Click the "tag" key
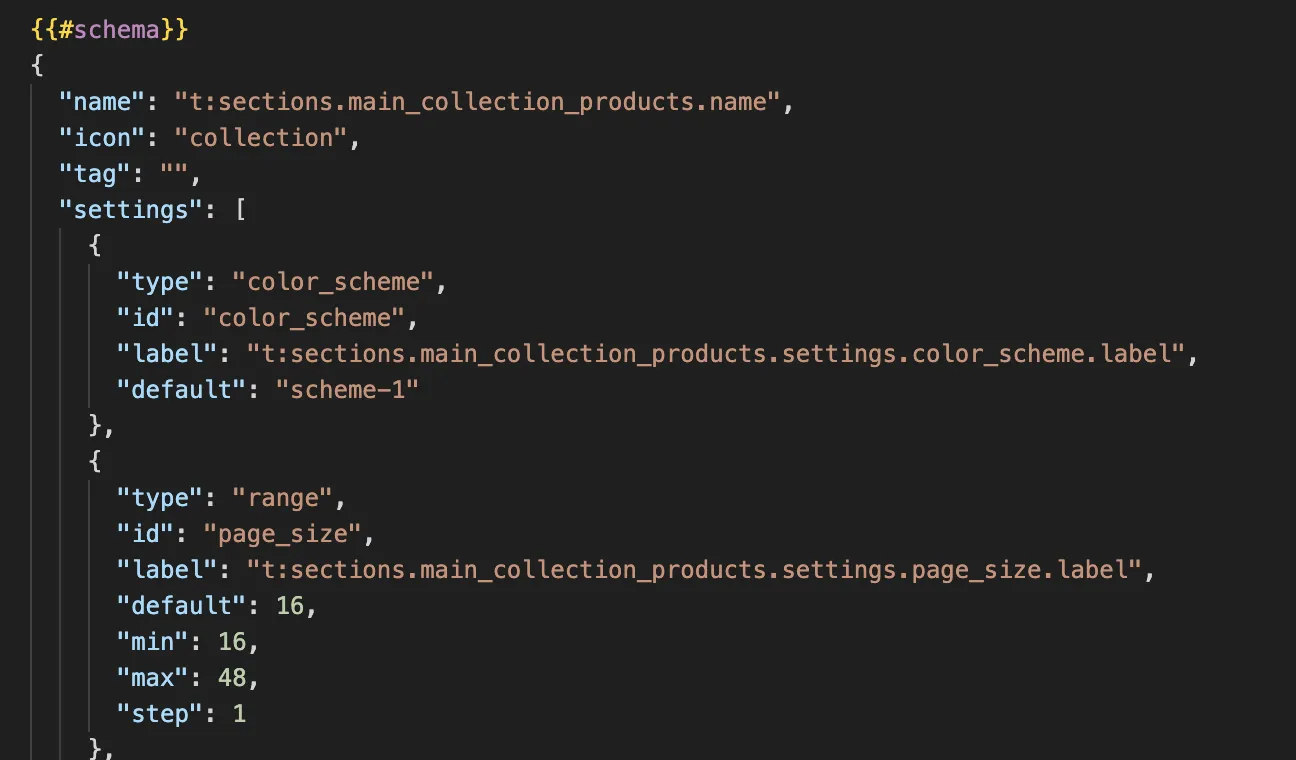This screenshot has height=760, width=1296. pos(89,174)
